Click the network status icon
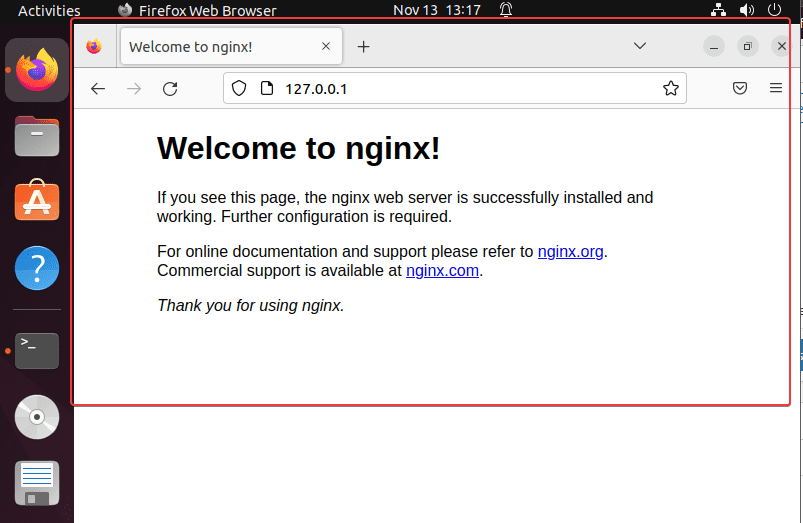The height and width of the screenshot is (523, 803). pos(719,10)
